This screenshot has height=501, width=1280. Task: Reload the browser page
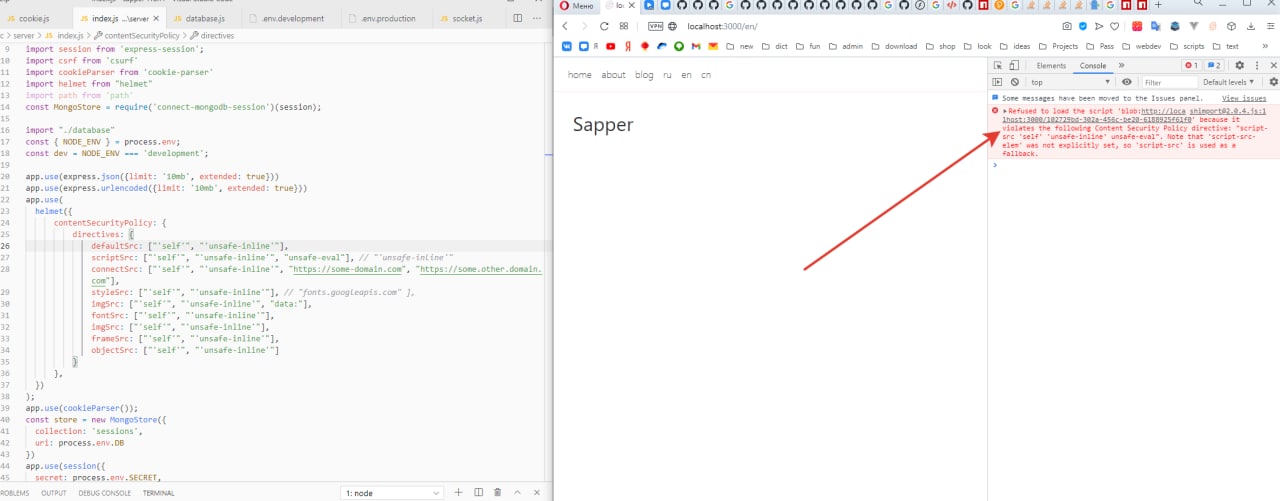click(x=604, y=26)
